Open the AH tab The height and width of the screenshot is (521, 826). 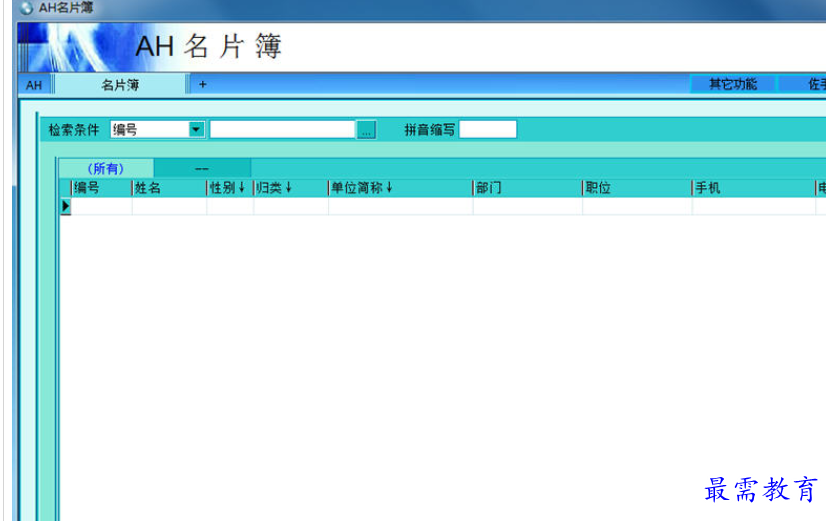pyautogui.click(x=34, y=85)
